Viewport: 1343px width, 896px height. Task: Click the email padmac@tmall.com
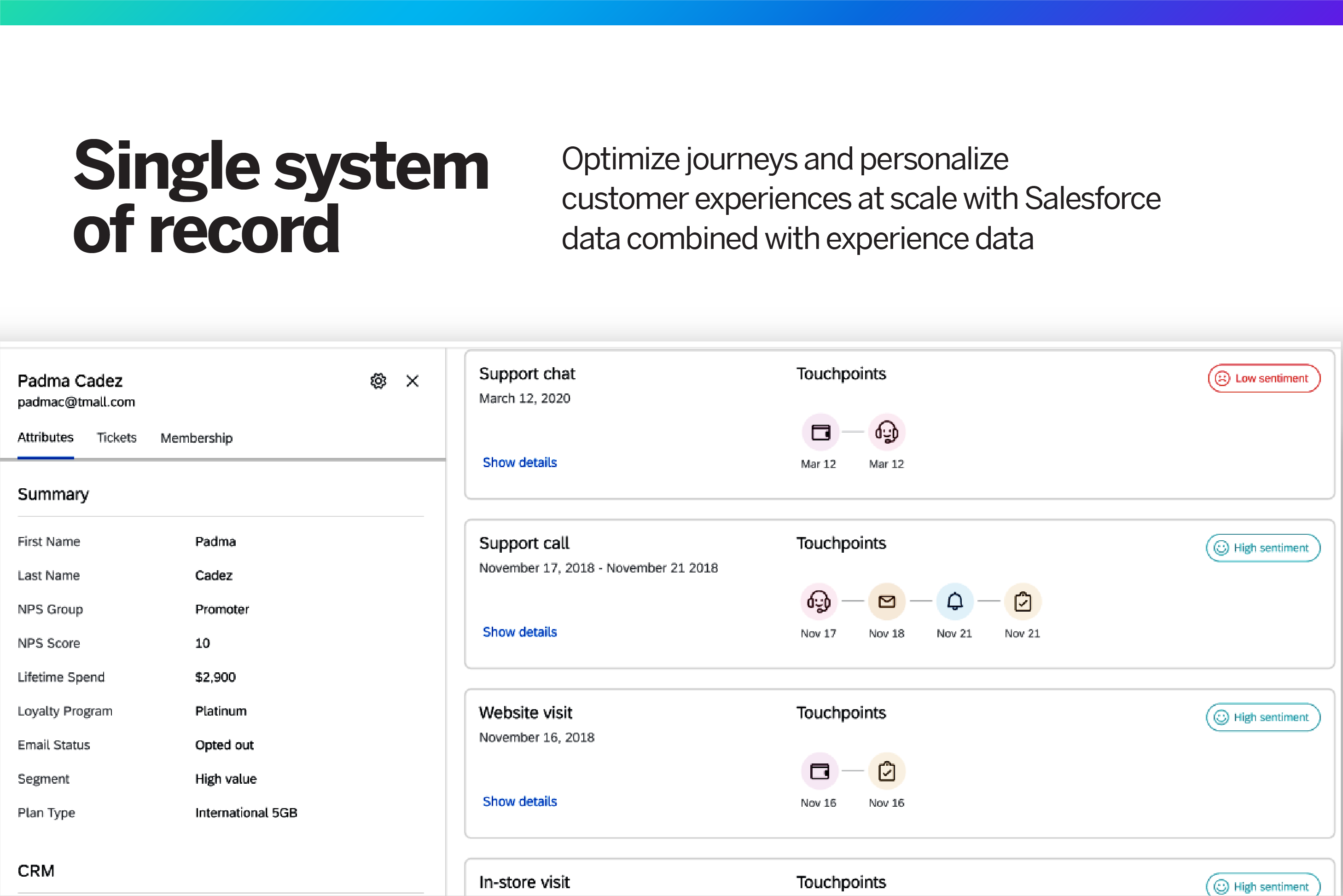76,402
